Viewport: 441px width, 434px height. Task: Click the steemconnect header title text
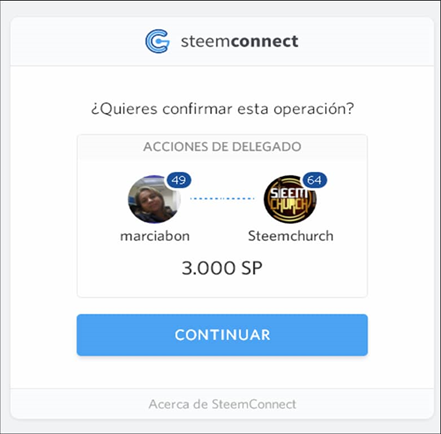coord(239,41)
